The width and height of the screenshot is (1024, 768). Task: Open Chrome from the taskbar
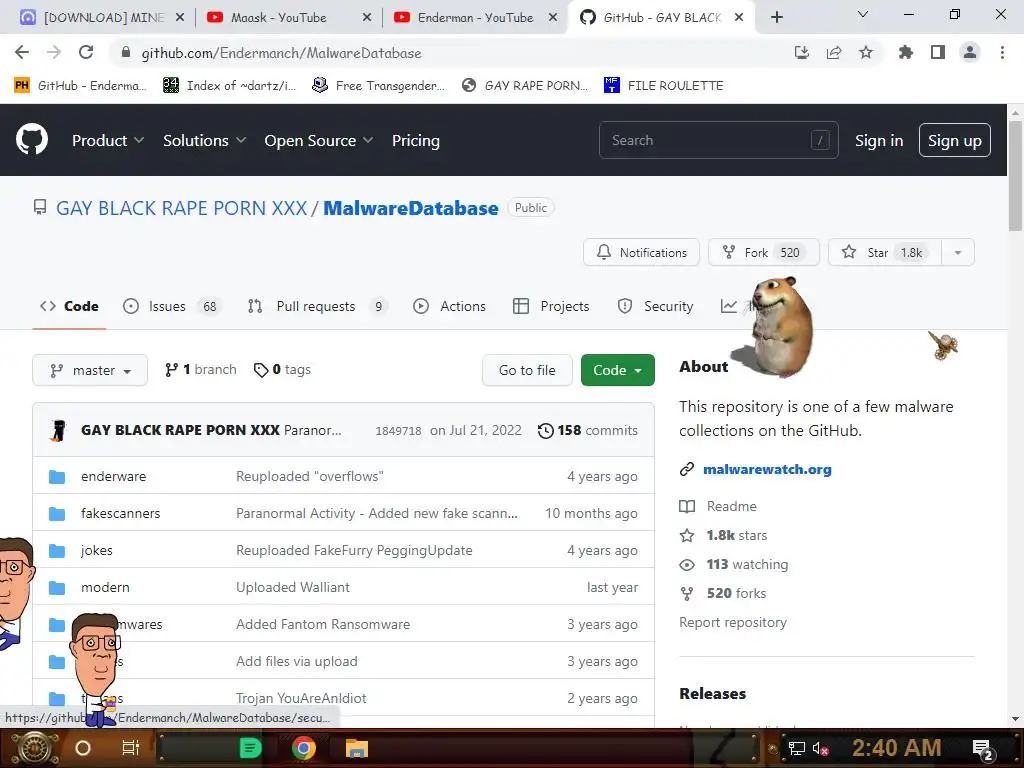click(x=304, y=748)
